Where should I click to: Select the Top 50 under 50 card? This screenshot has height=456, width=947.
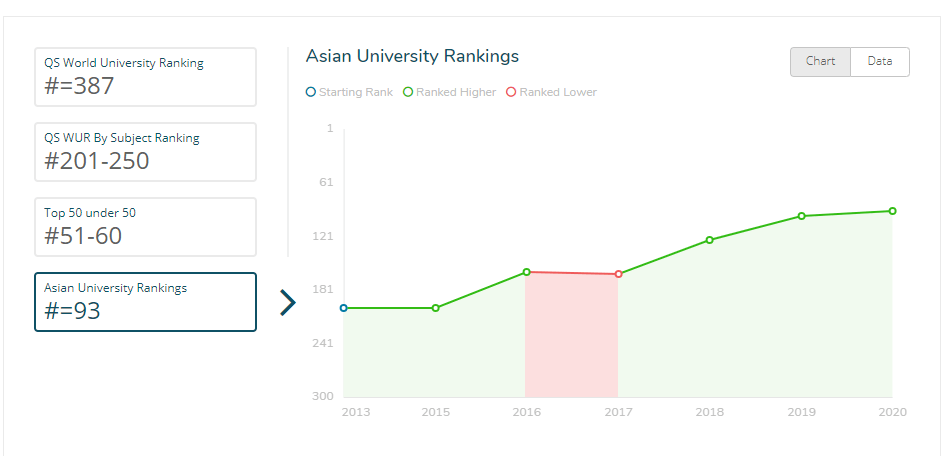click(x=145, y=227)
